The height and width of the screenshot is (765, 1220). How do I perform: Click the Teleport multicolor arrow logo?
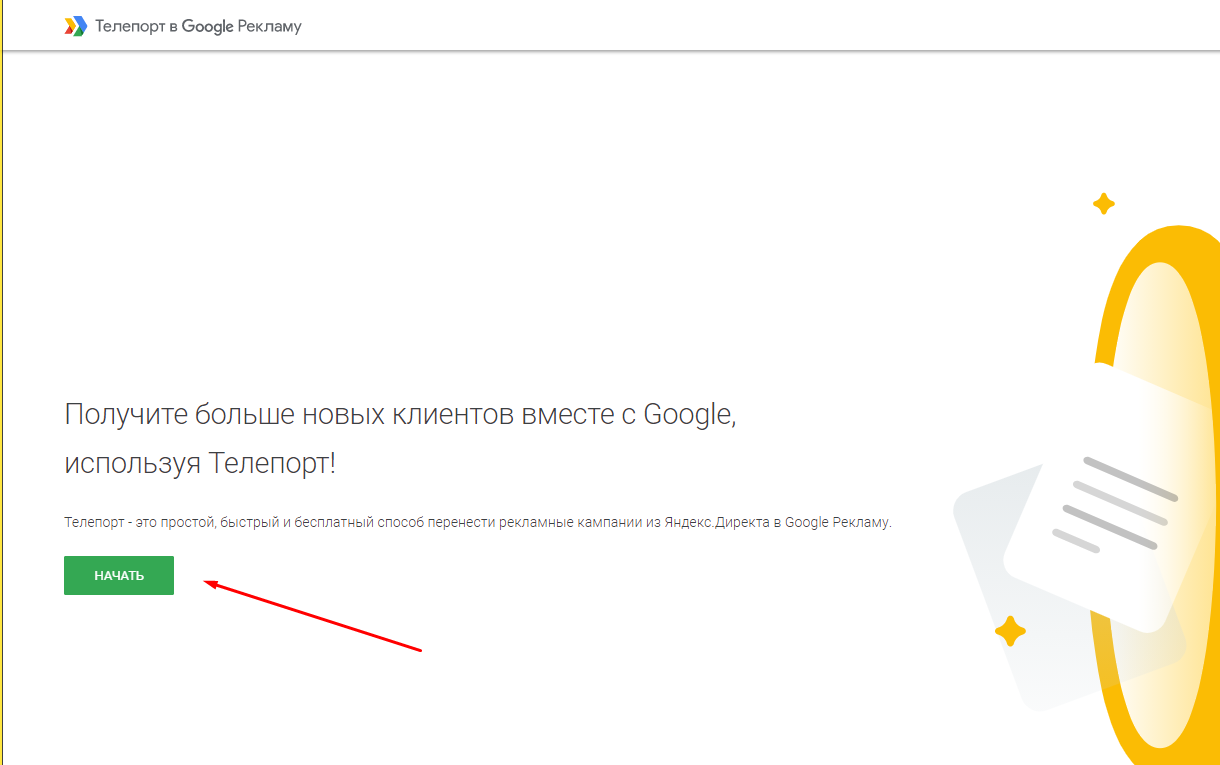point(75,27)
